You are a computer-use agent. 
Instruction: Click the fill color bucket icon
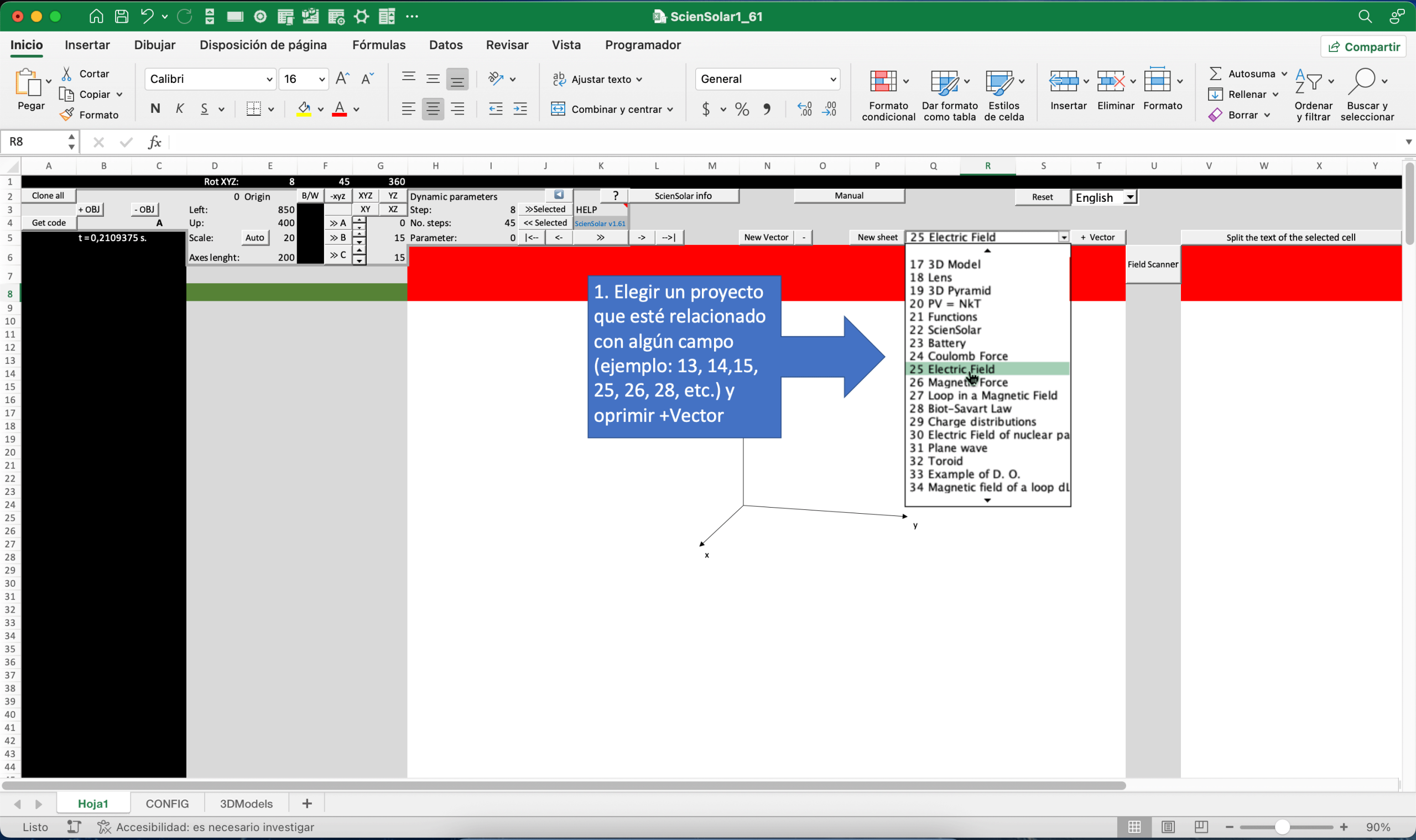(x=304, y=109)
